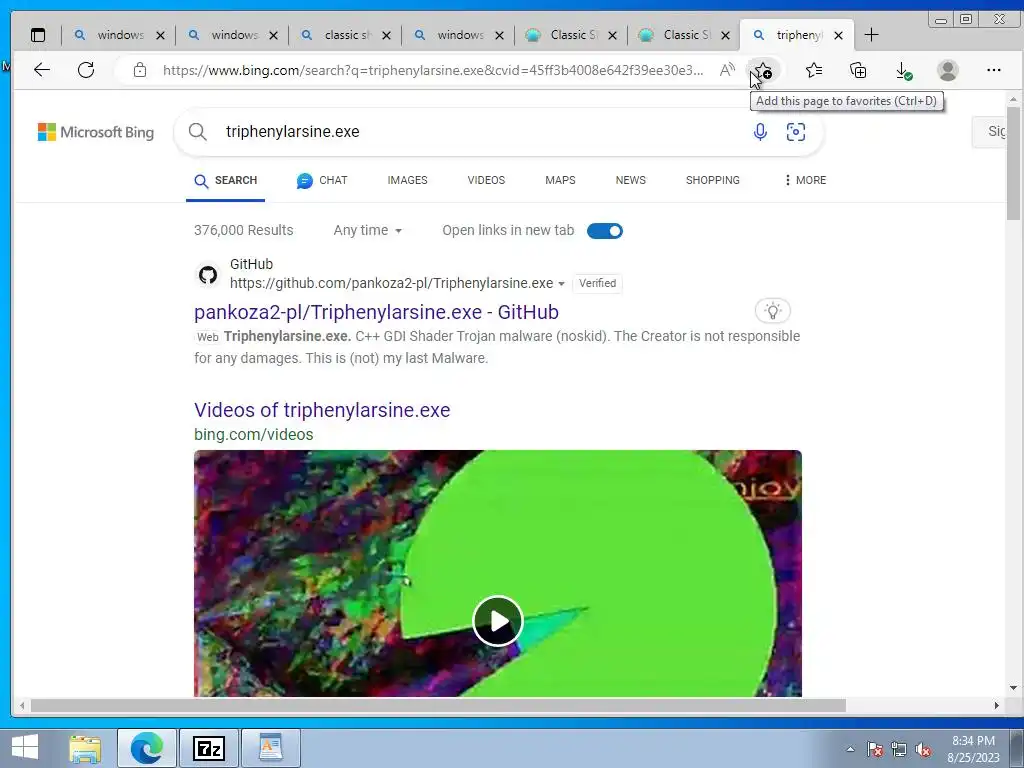Click Microsoft Edge taskbar icon
The image size is (1024, 768).
click(x=147, y=748)
